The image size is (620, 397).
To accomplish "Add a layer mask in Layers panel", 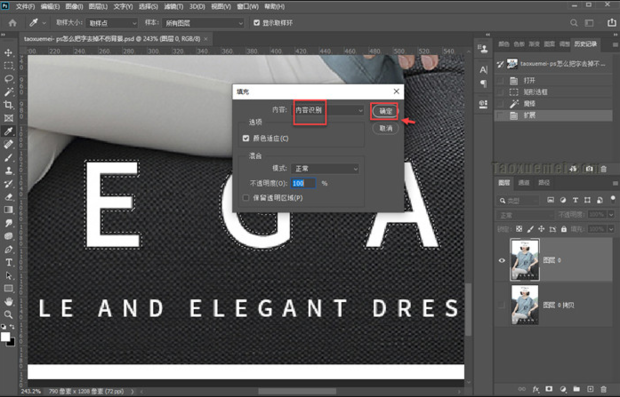I will click(x=549, y=389).
